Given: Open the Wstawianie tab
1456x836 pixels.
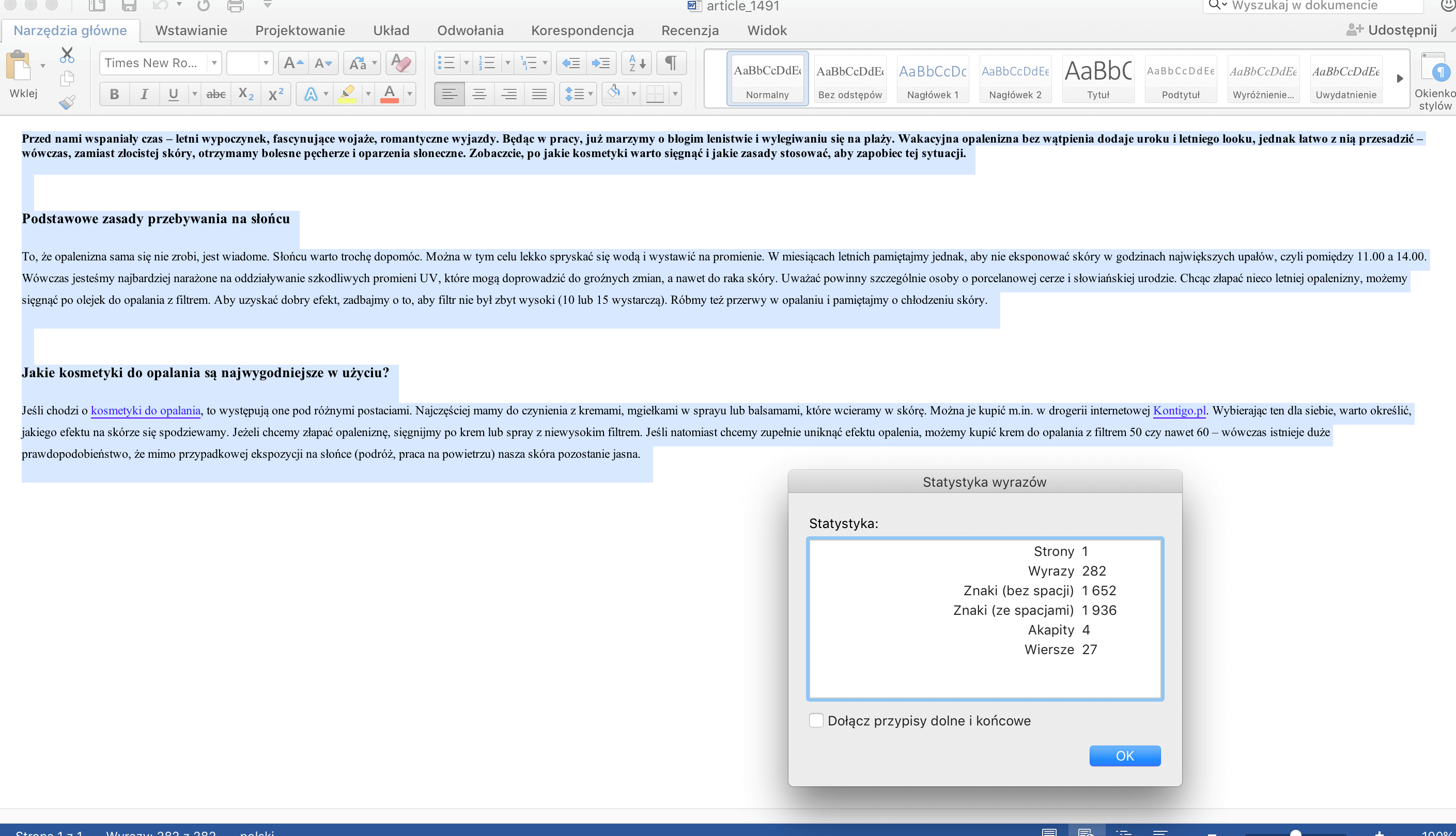Looking at the screenshot, I should pyautogui.click(x=191, y=30).
